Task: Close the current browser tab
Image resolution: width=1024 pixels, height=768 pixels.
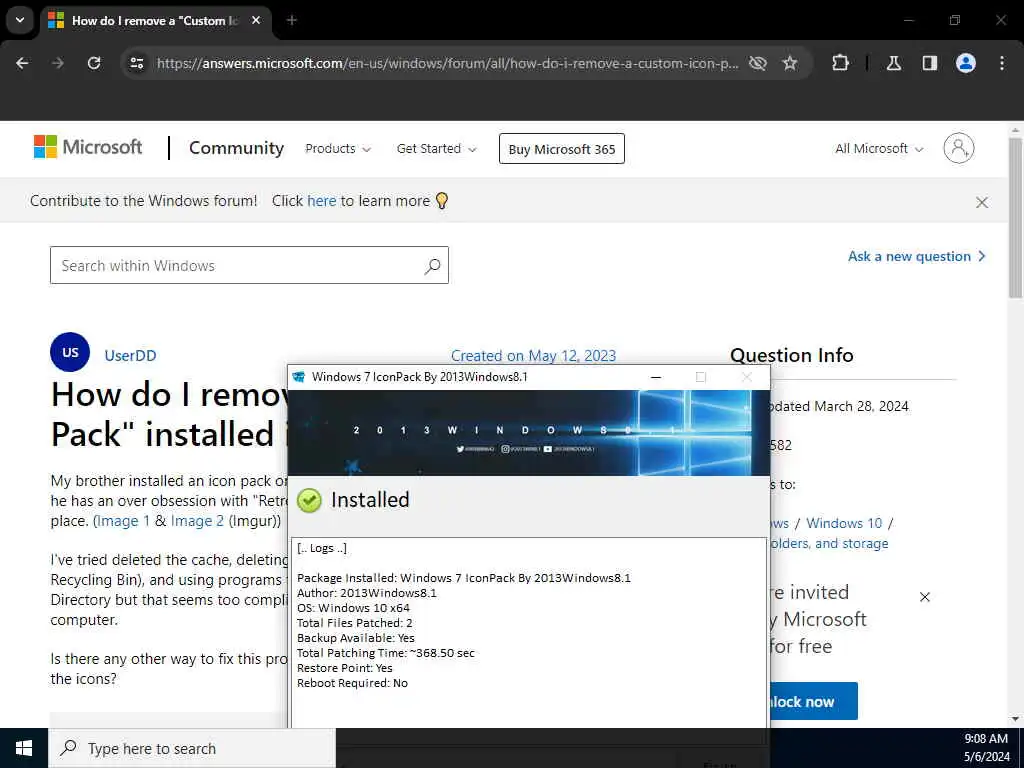Action: pos(256,20)
